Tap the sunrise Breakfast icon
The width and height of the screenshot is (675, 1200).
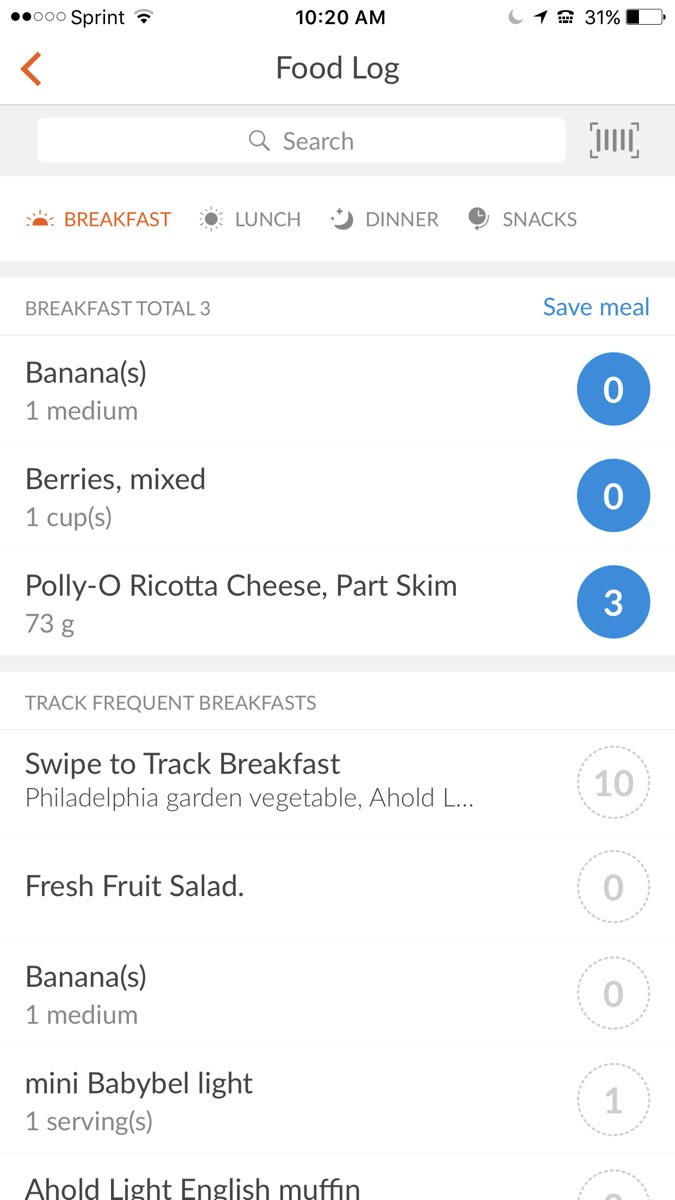[x=39, y=219]
